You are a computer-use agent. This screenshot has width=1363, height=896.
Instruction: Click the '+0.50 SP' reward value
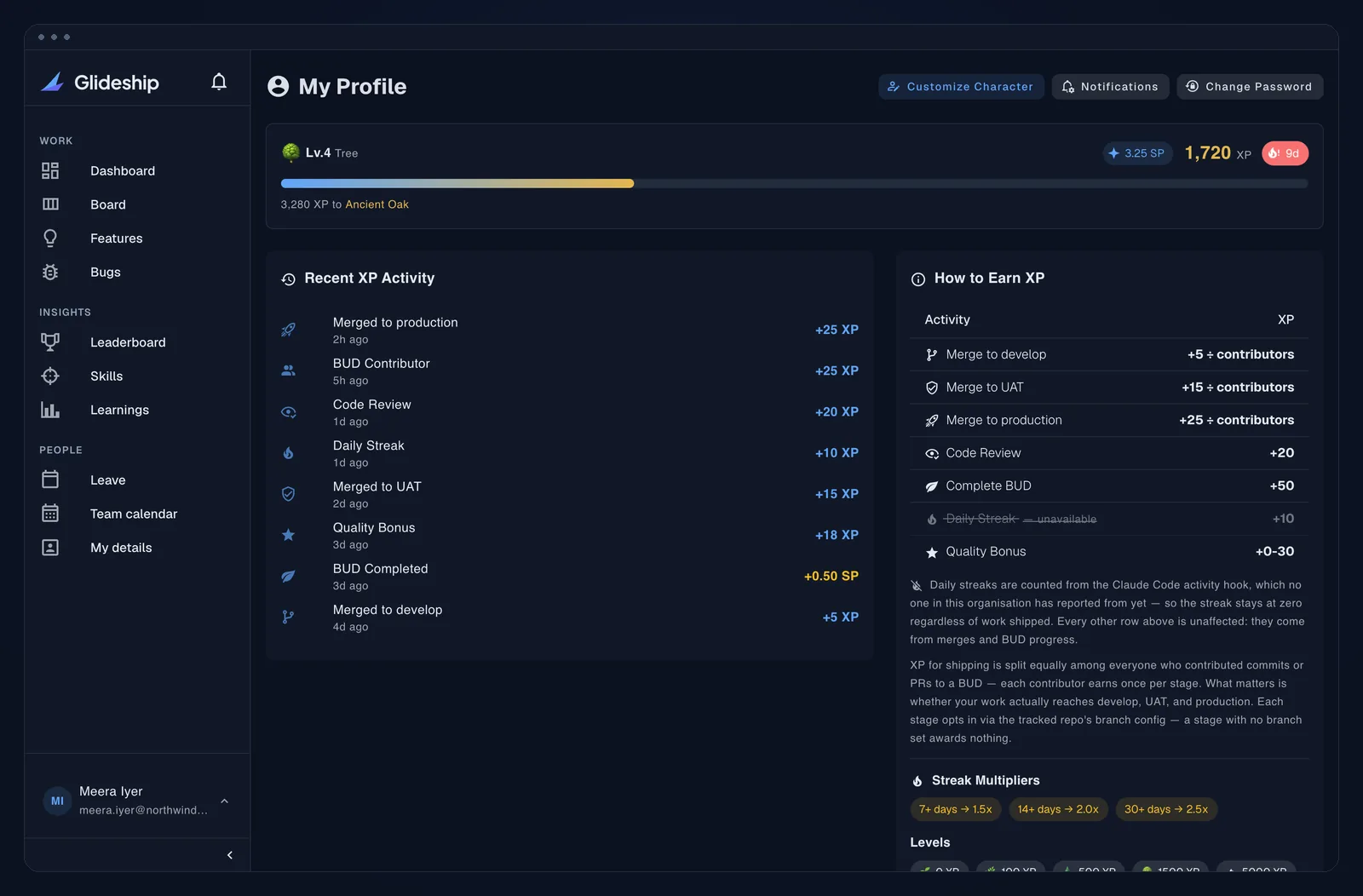(831, 576)
